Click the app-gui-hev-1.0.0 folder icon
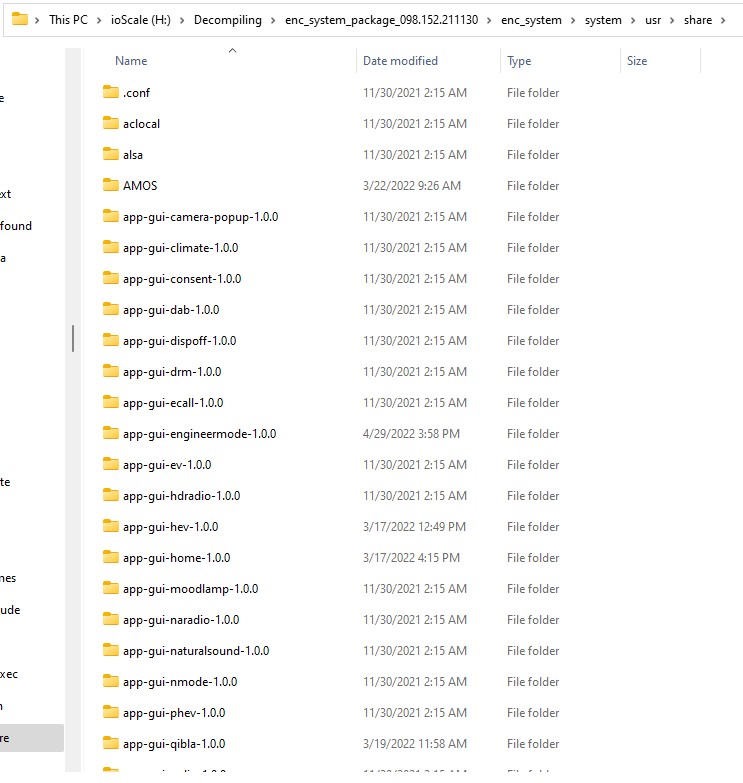Screen dimensions: 743x783 [x=110, y=526]
